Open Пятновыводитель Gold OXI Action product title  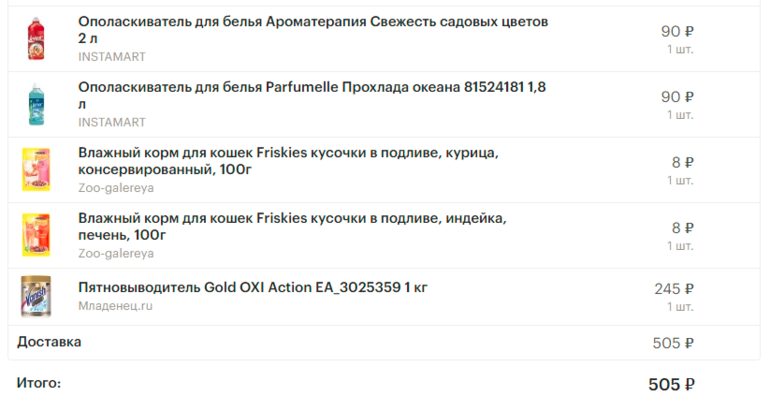coord(253,288)
